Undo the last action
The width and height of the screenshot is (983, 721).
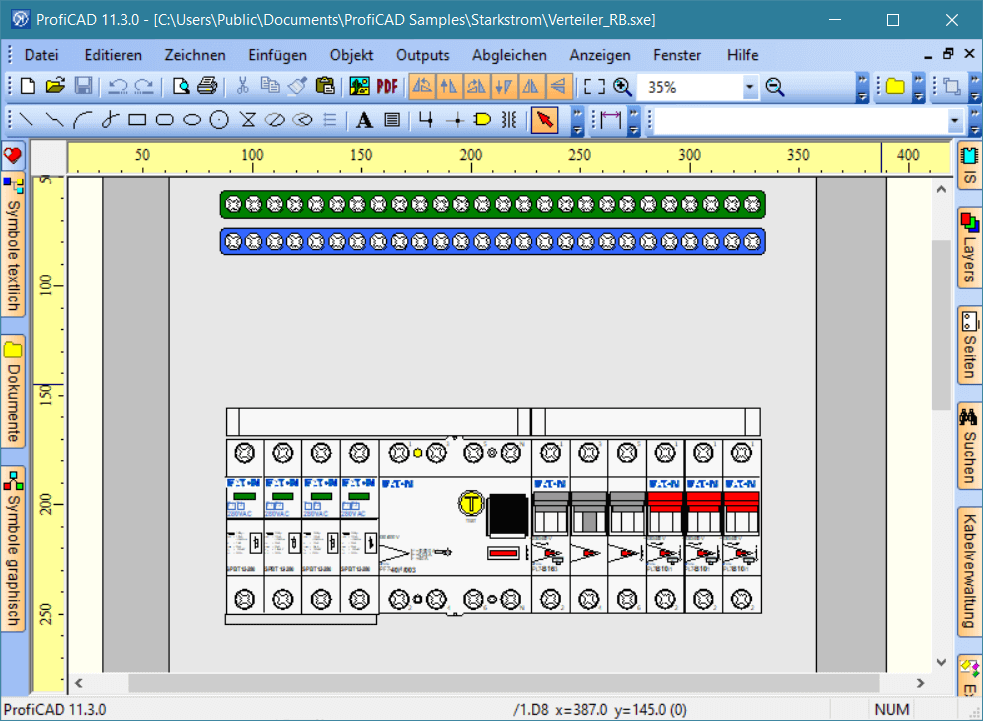click(x=118, y=86)
